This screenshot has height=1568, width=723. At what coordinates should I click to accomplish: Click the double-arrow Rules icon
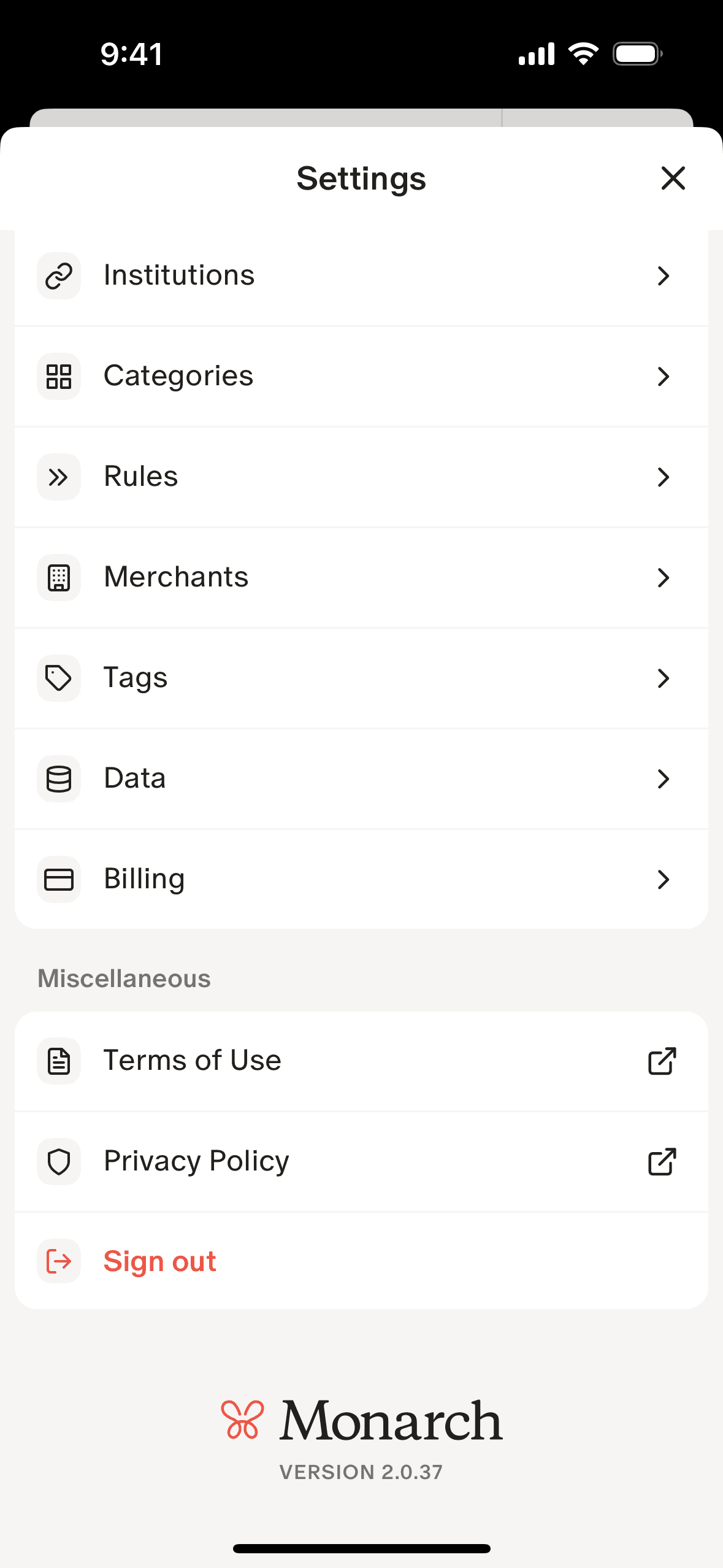(59, 477)
